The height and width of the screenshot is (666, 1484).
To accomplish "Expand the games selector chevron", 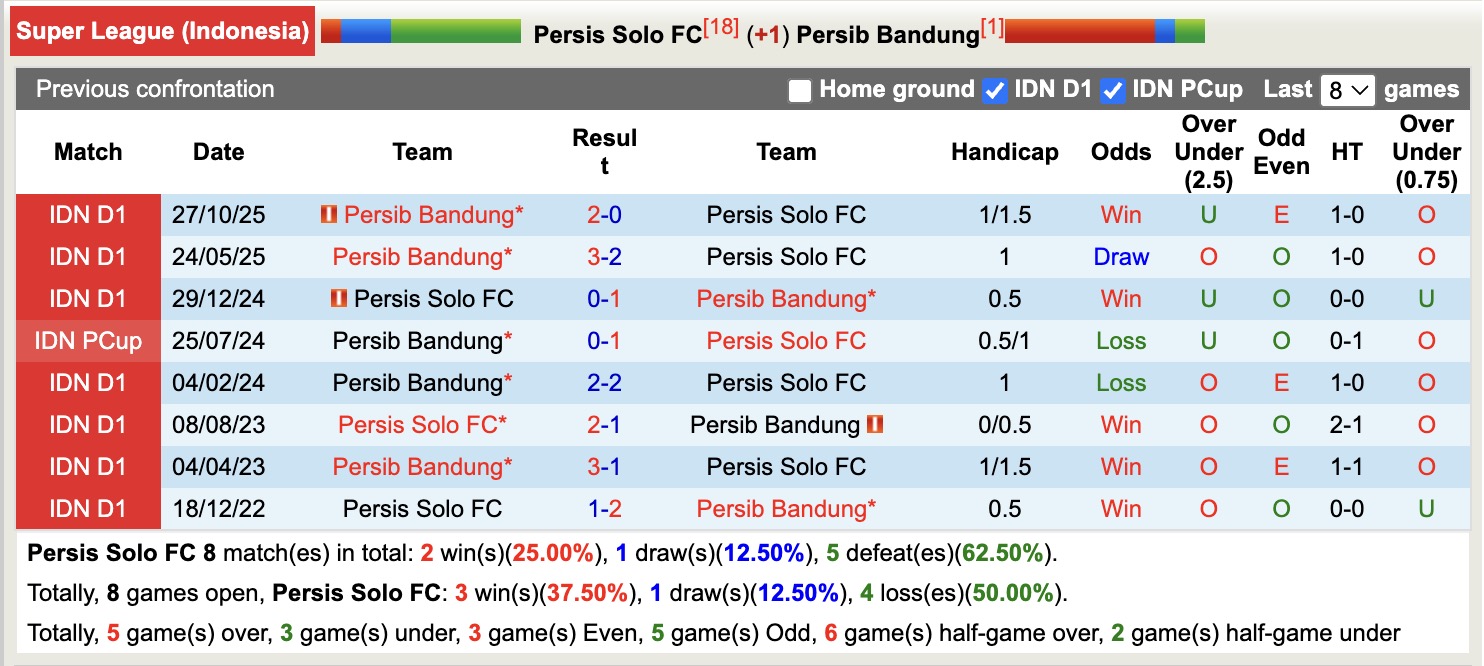I will tap(1361, 89).
